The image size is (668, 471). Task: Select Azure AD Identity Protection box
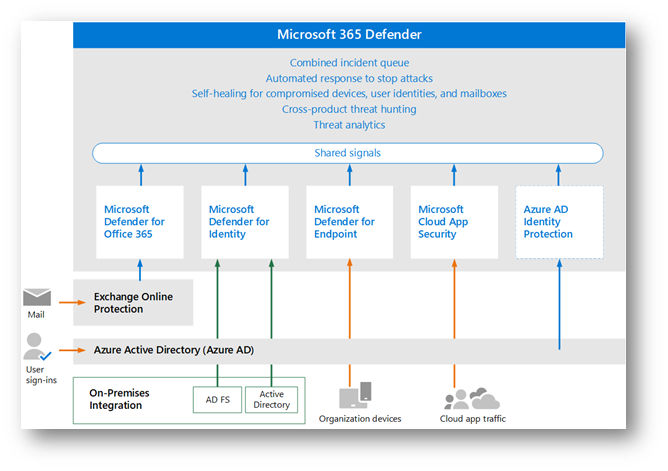coord(559,222)
